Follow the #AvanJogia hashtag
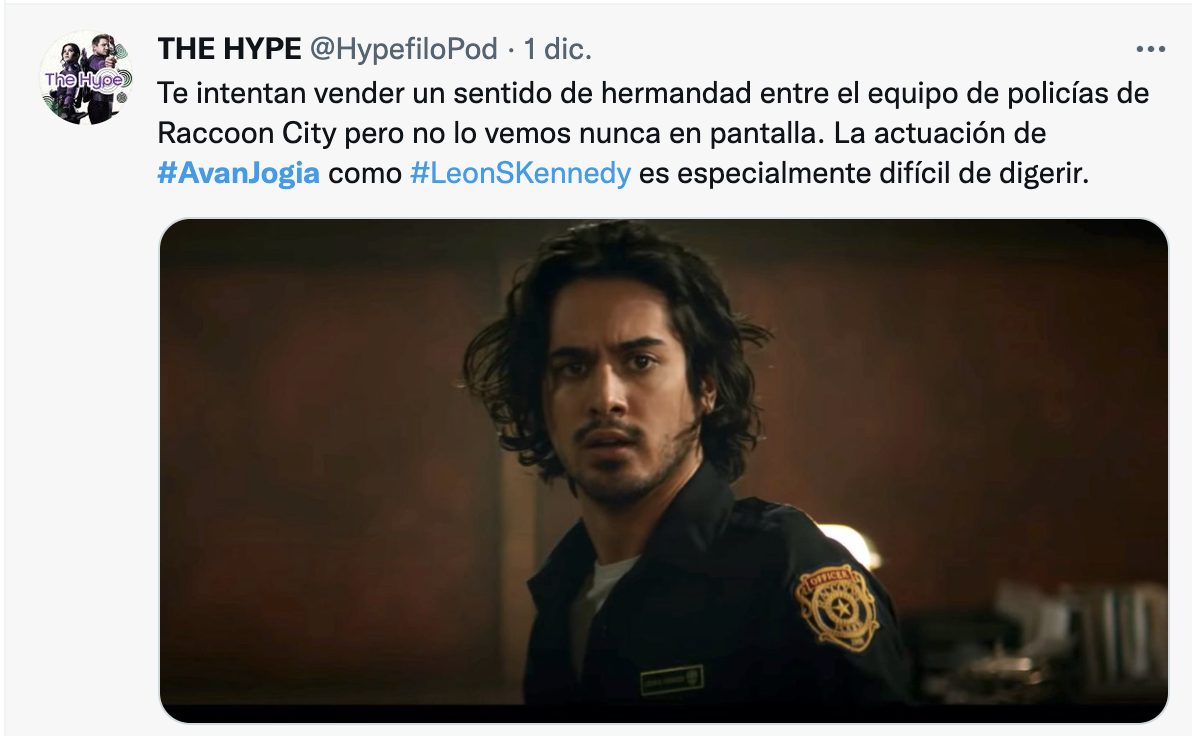1192x736 pixels. [238, 173]
